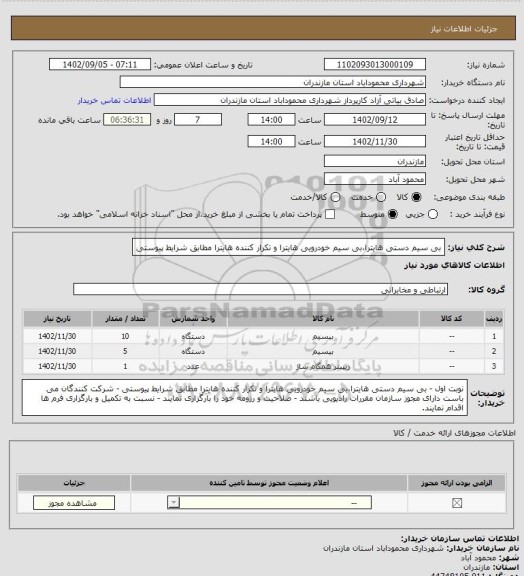This screenshot has width=524, height=576.
Task: Click the request creator name field
Action: [x=290, y=100]
